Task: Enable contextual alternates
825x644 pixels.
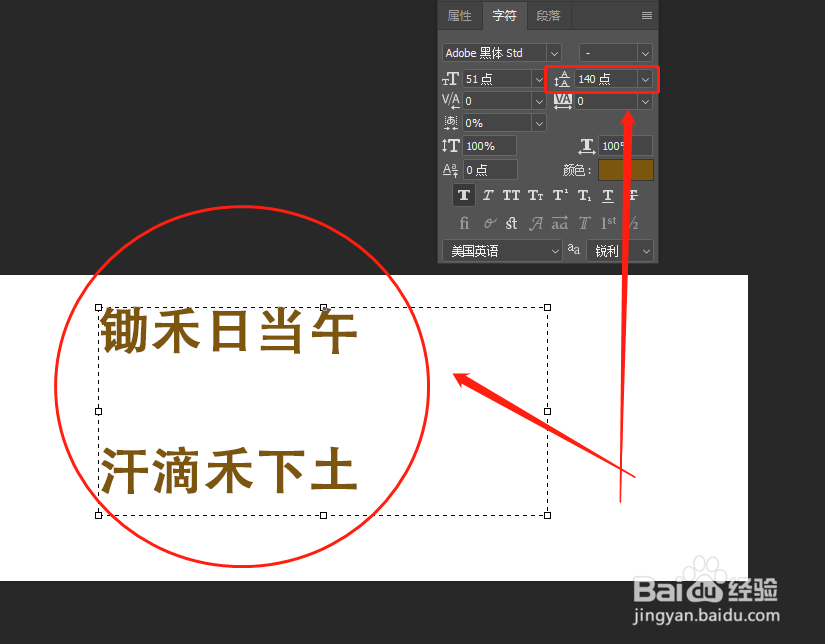Action: 489,223
